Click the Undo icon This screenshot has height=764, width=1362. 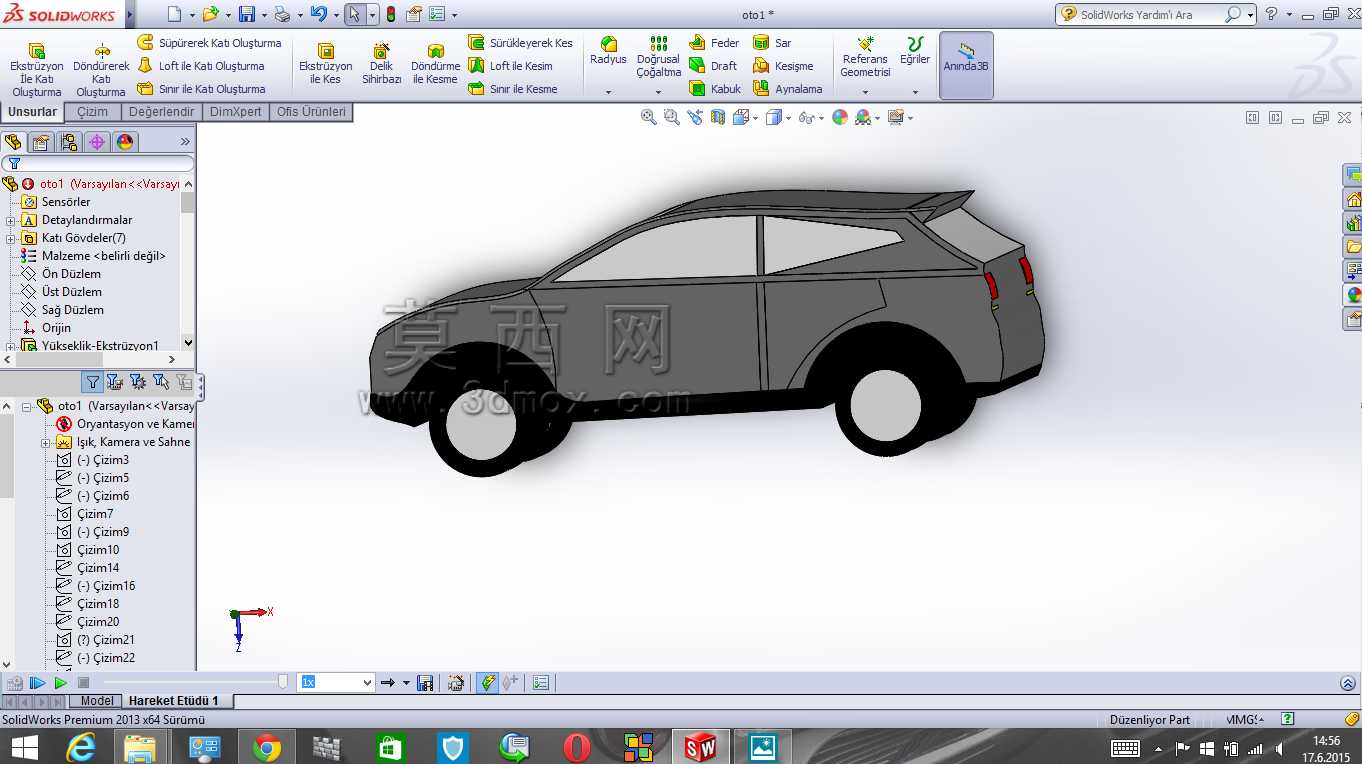point(318,14)
